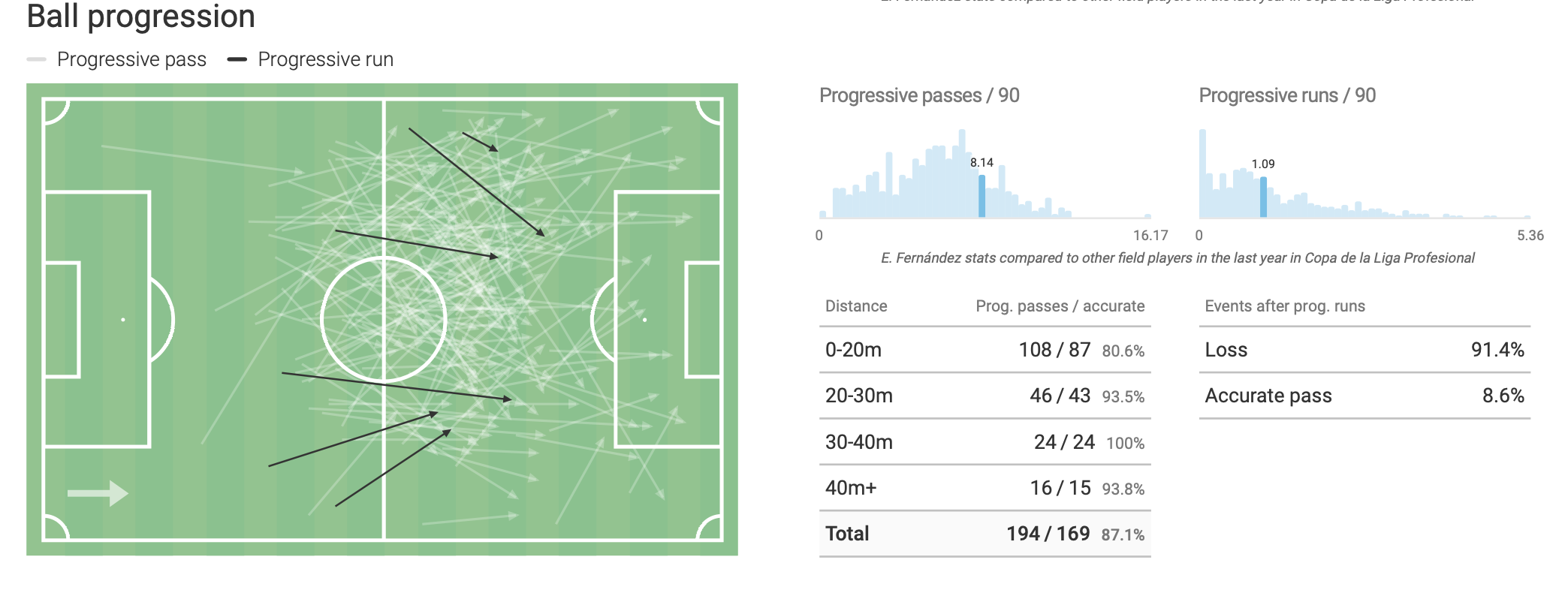Select the 0-20m distance row

coord(984,350)
